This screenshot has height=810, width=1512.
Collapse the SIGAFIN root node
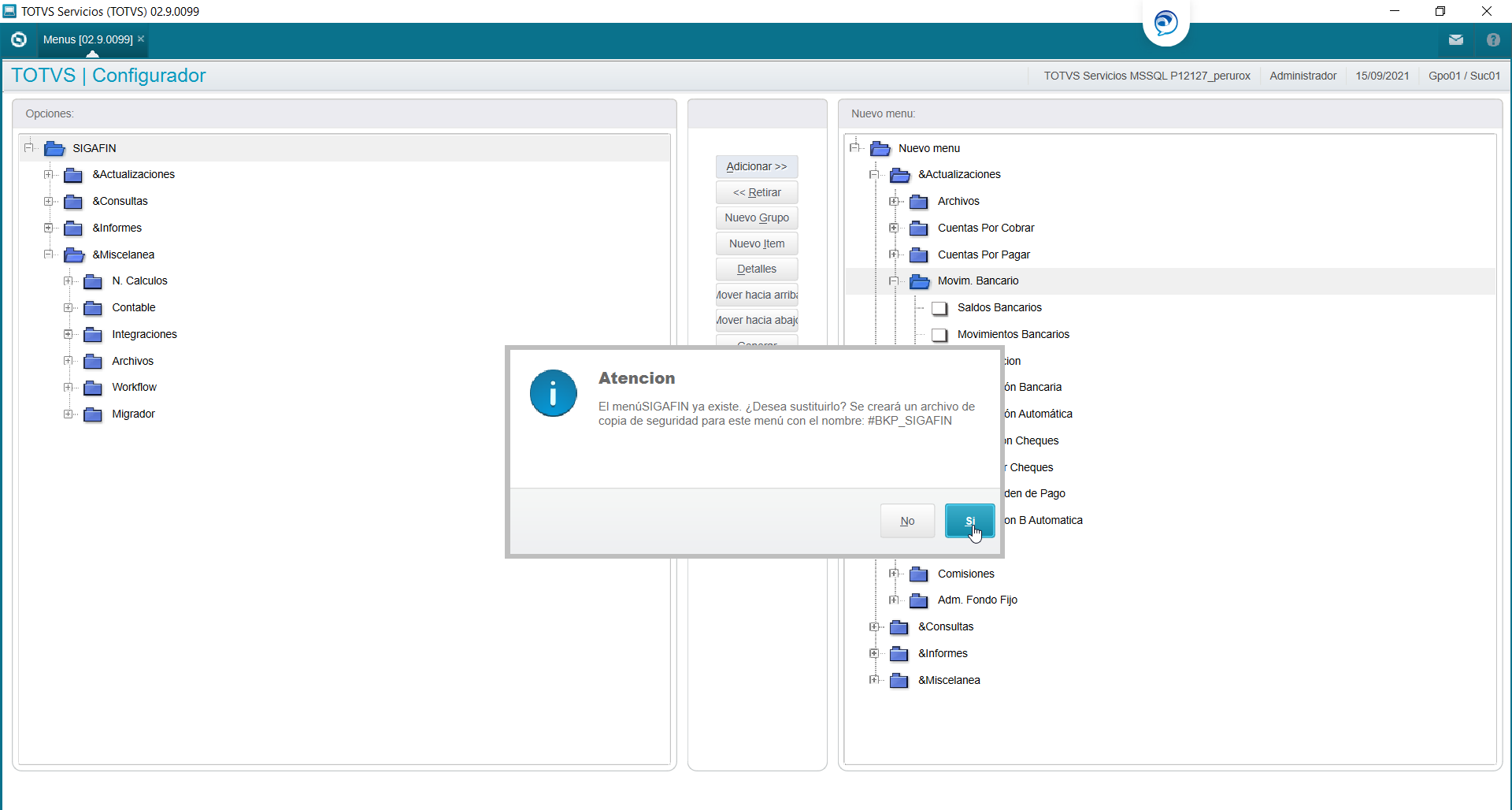[x=29, y=147]
